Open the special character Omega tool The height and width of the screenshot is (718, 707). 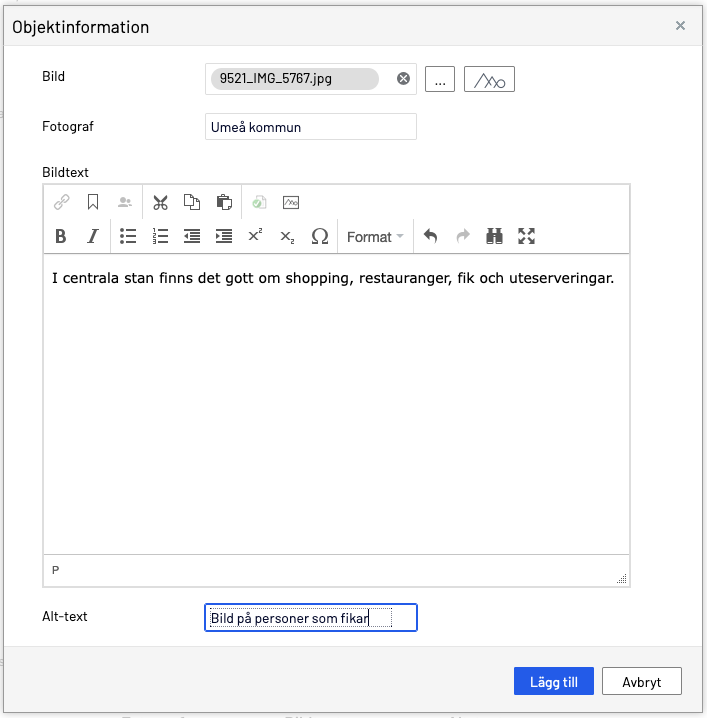point(320,236)
